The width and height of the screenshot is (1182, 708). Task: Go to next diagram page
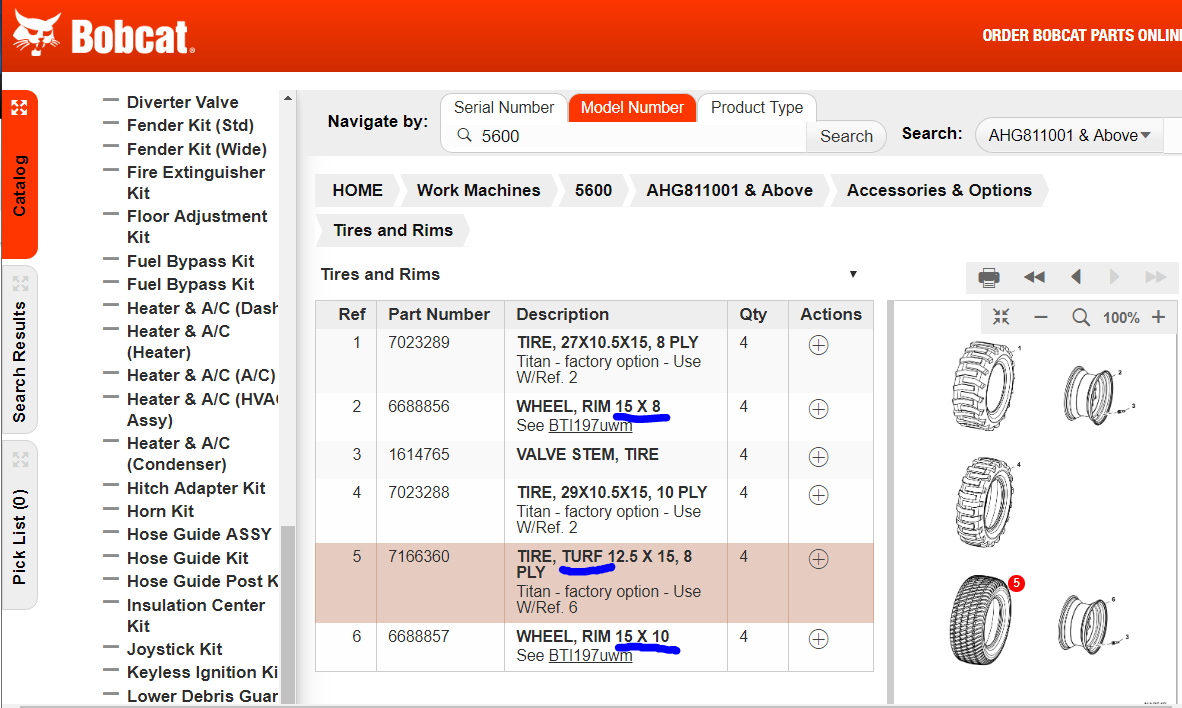pyautogui.click(x=1114, y=277)
